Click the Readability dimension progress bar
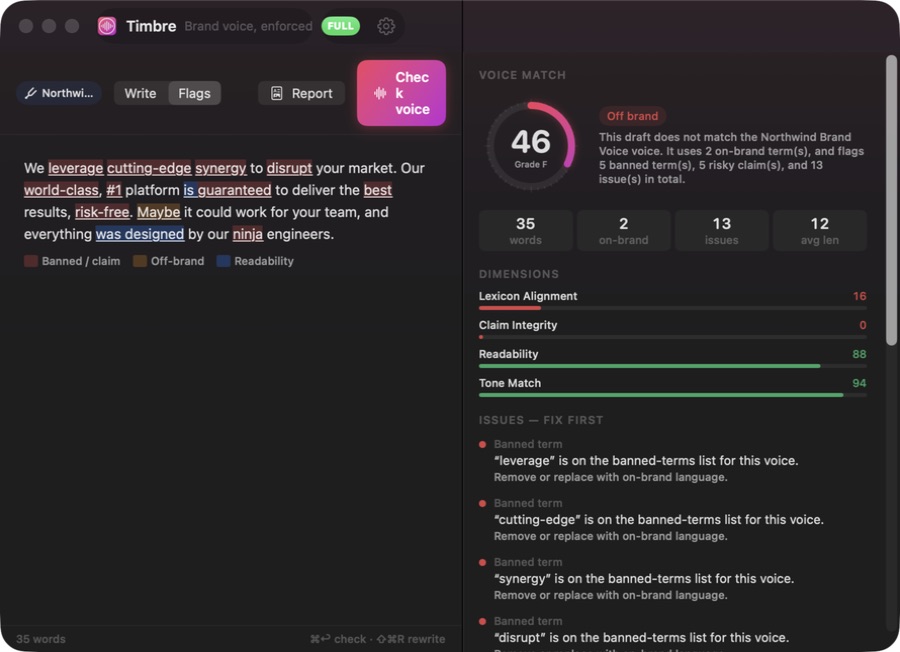Viewport: 900px width, 652px height. click(x=673, y=366)
